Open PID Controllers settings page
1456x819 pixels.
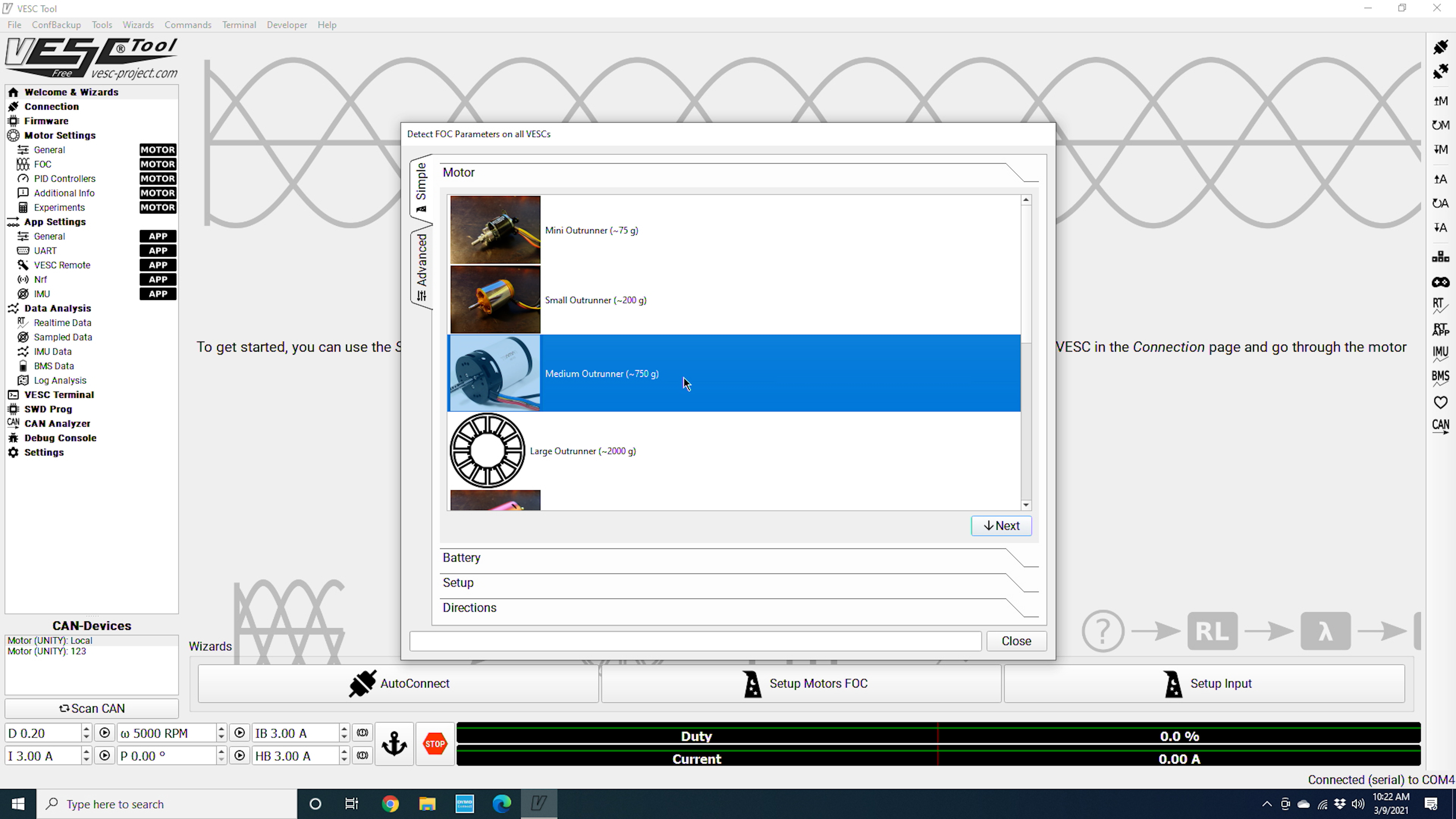tap(91, 179)
